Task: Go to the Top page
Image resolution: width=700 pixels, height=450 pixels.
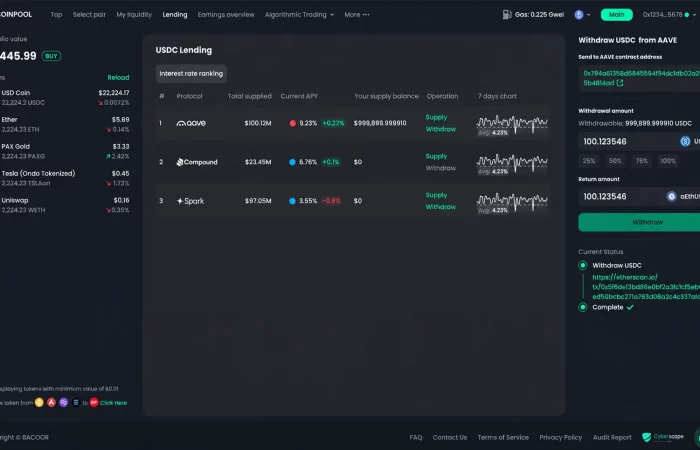Action: coord(56,15)
